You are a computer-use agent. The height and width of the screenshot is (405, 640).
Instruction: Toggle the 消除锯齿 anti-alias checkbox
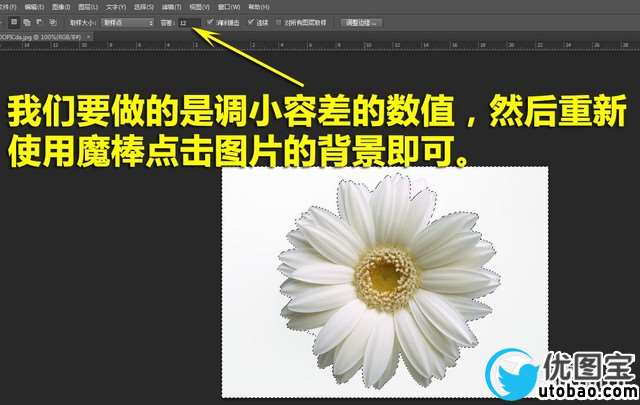point(210,22)
